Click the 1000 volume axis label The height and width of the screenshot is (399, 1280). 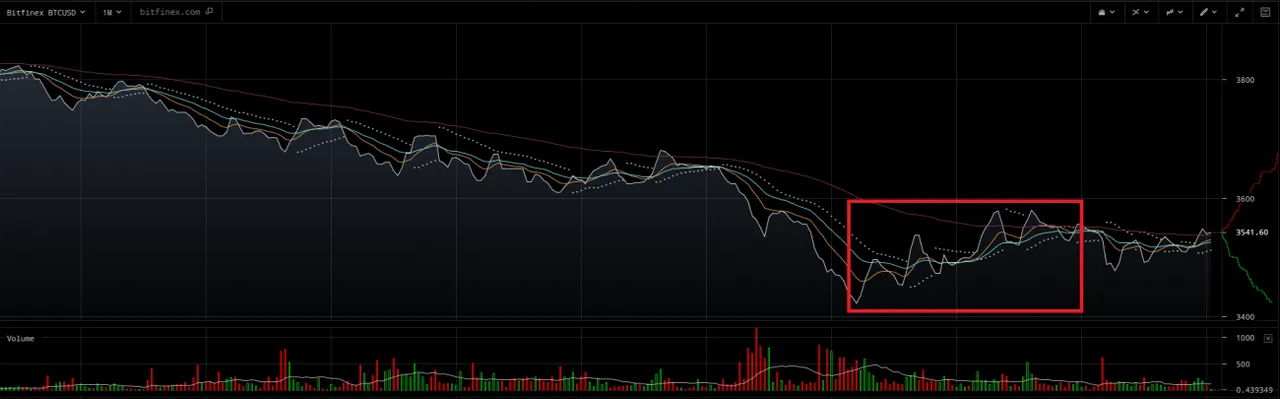point(1245,338)
